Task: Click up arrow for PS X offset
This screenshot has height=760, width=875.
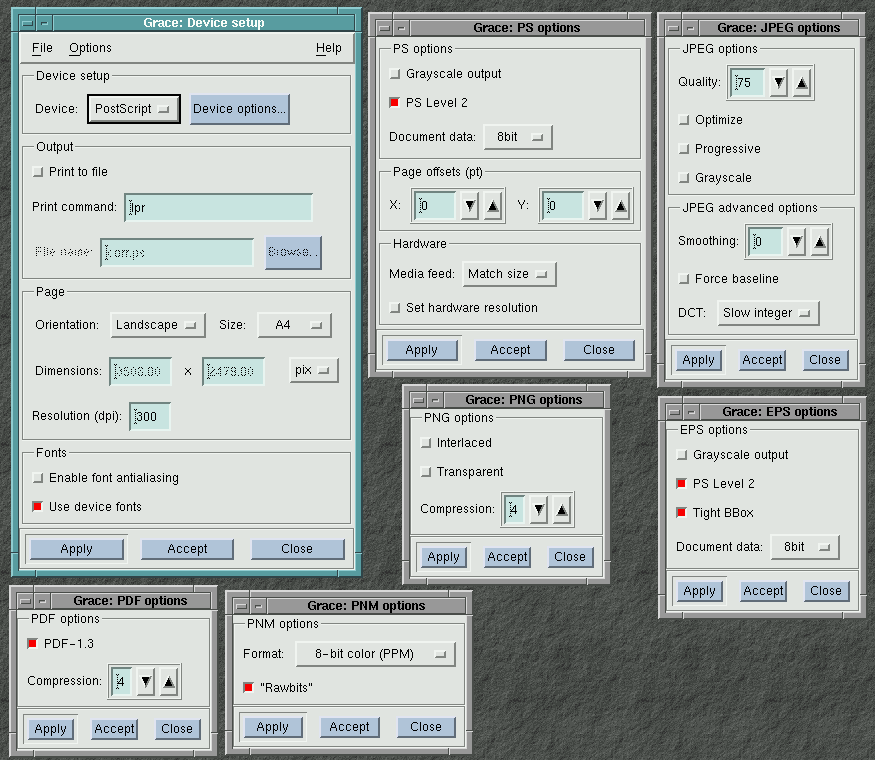Action: point(492,207)
